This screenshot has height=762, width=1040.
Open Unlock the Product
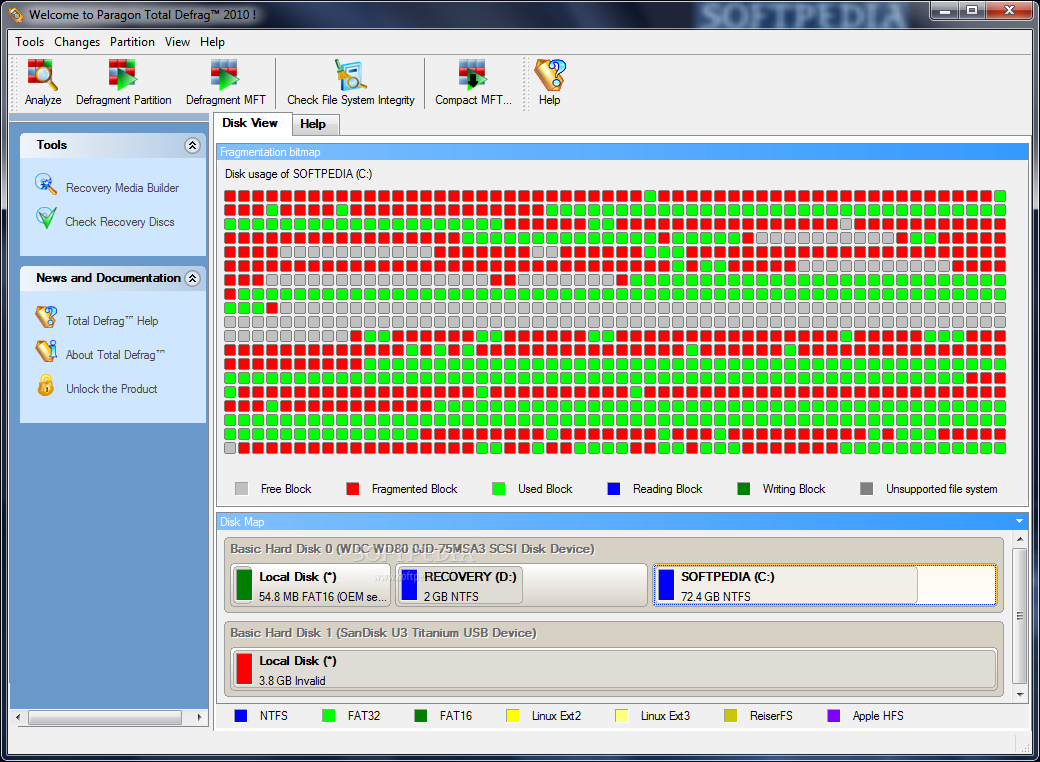coord(110,388)
